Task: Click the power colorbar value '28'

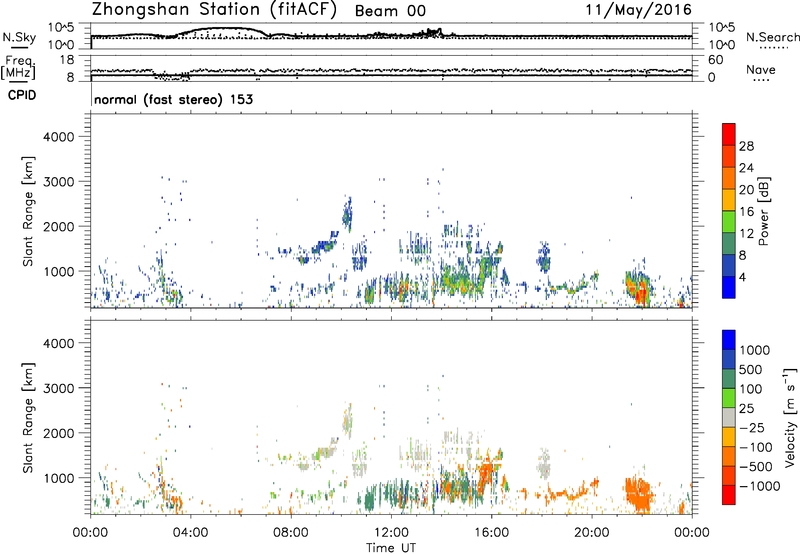Action: (x=746, y=146)
